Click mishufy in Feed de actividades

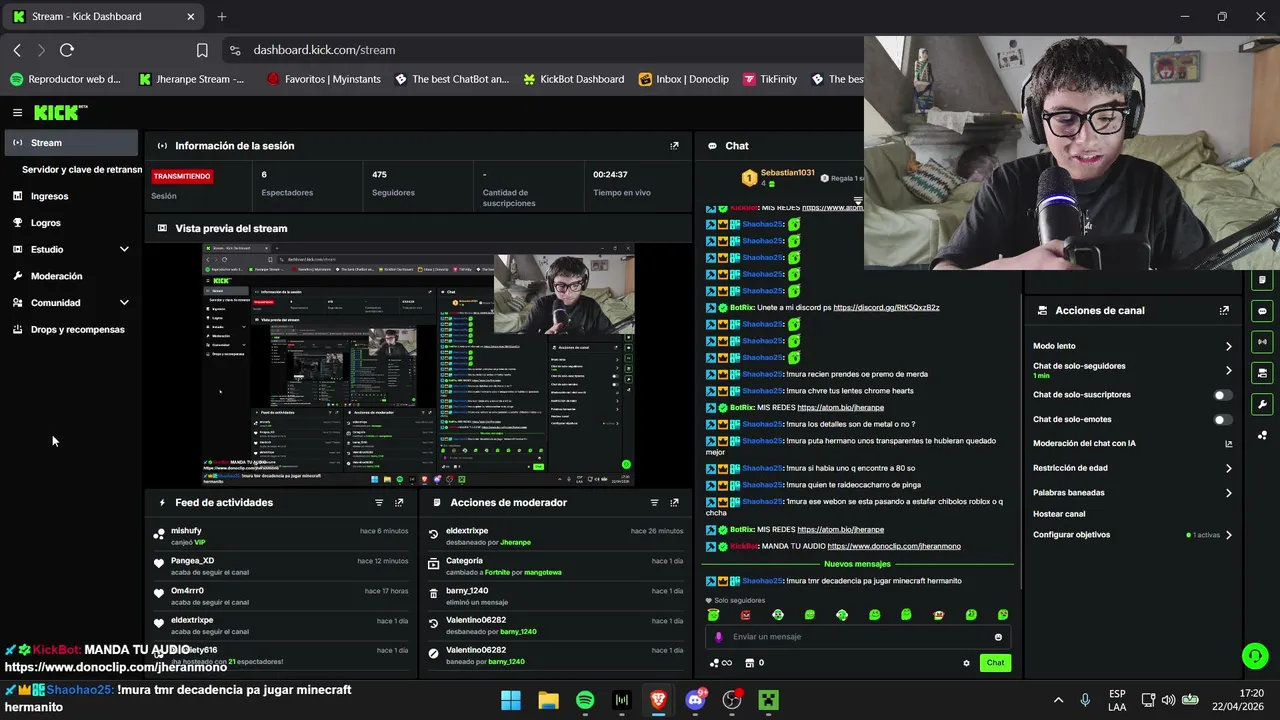tap(186, 531)
